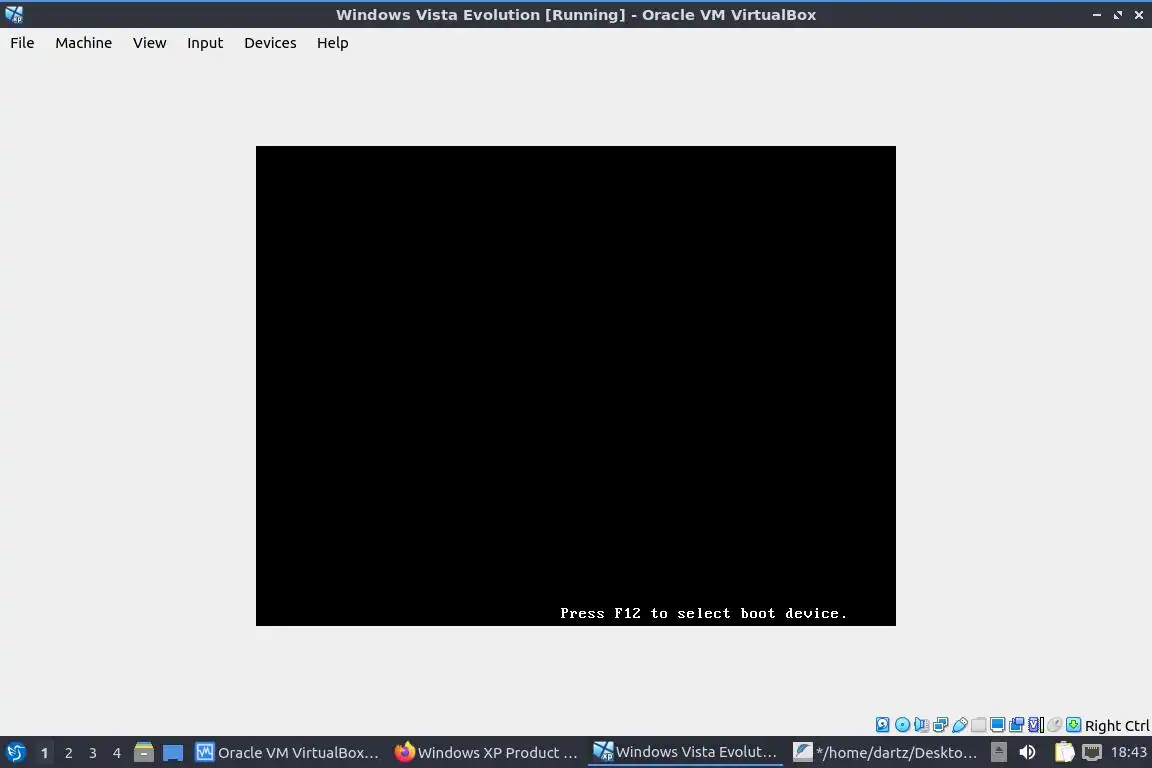Click the removable media eject tray icon
The width and height of the screenshot is (1152, 768).
998,753
